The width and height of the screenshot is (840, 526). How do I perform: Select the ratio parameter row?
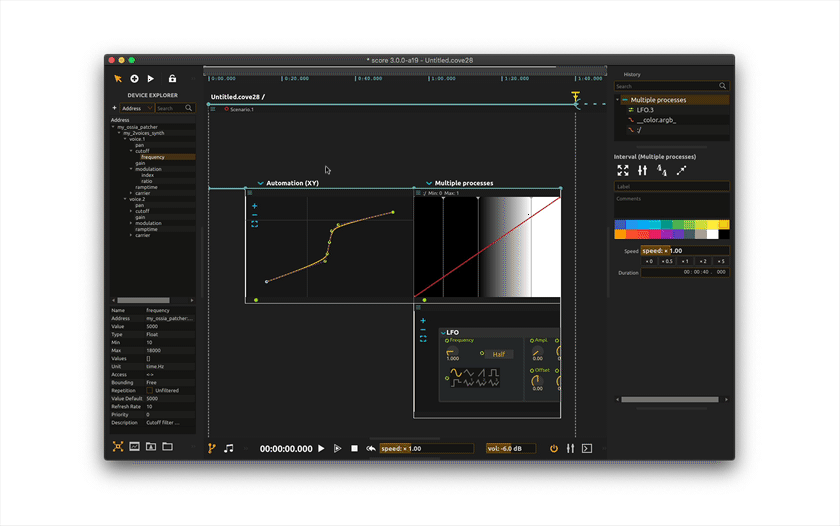(x=147, y=181)
